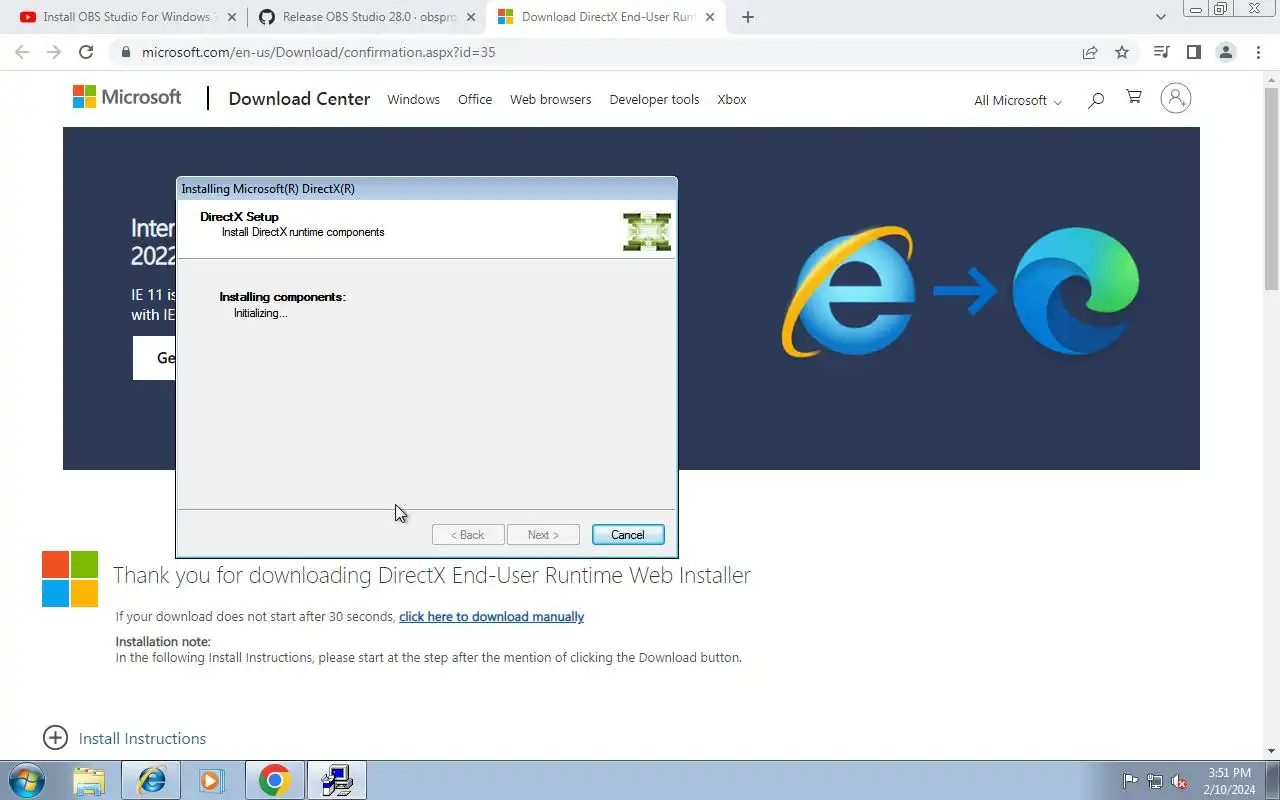Open the Office menu item
1280x800 pixels.
475,99
